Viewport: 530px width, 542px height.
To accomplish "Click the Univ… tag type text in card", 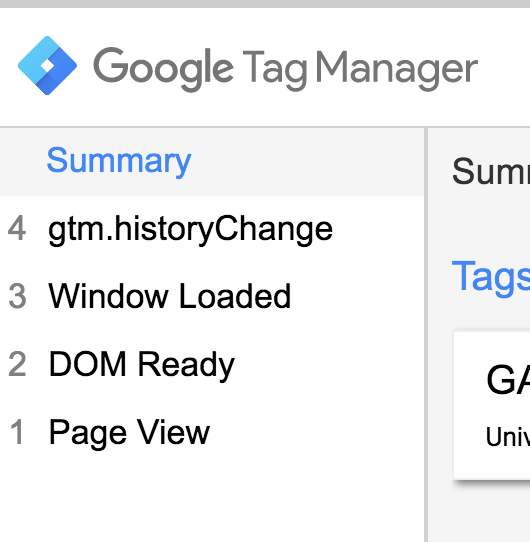I will [x=508, y=437].
